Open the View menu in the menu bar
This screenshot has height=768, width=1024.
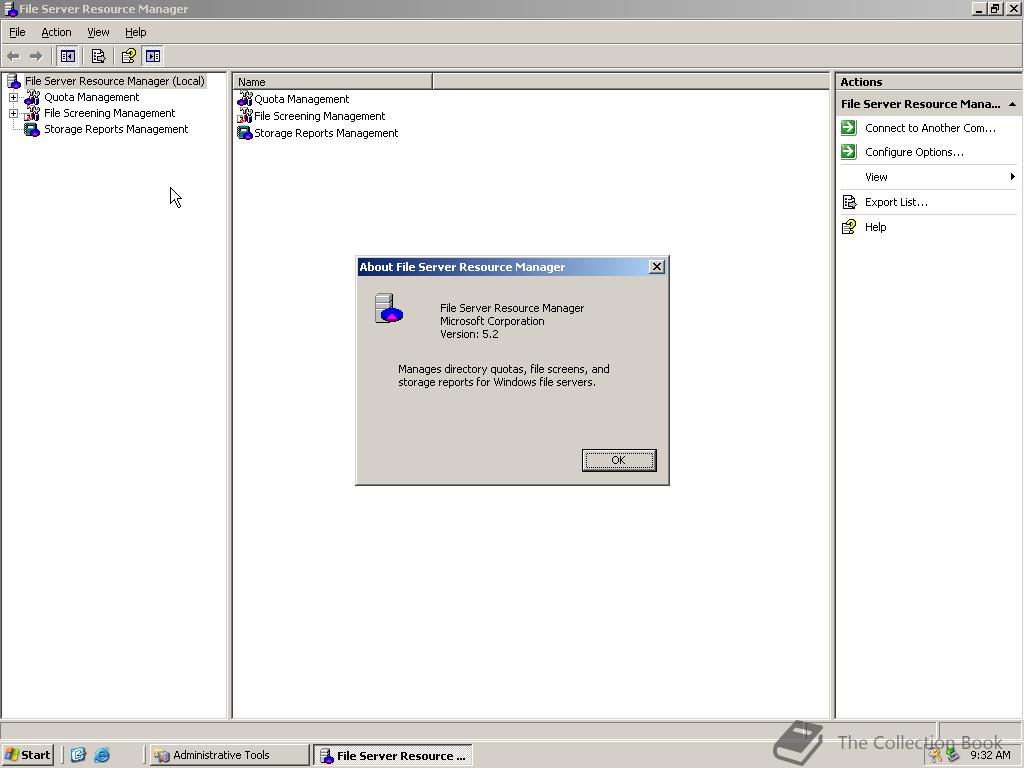(x=98, y=32)
